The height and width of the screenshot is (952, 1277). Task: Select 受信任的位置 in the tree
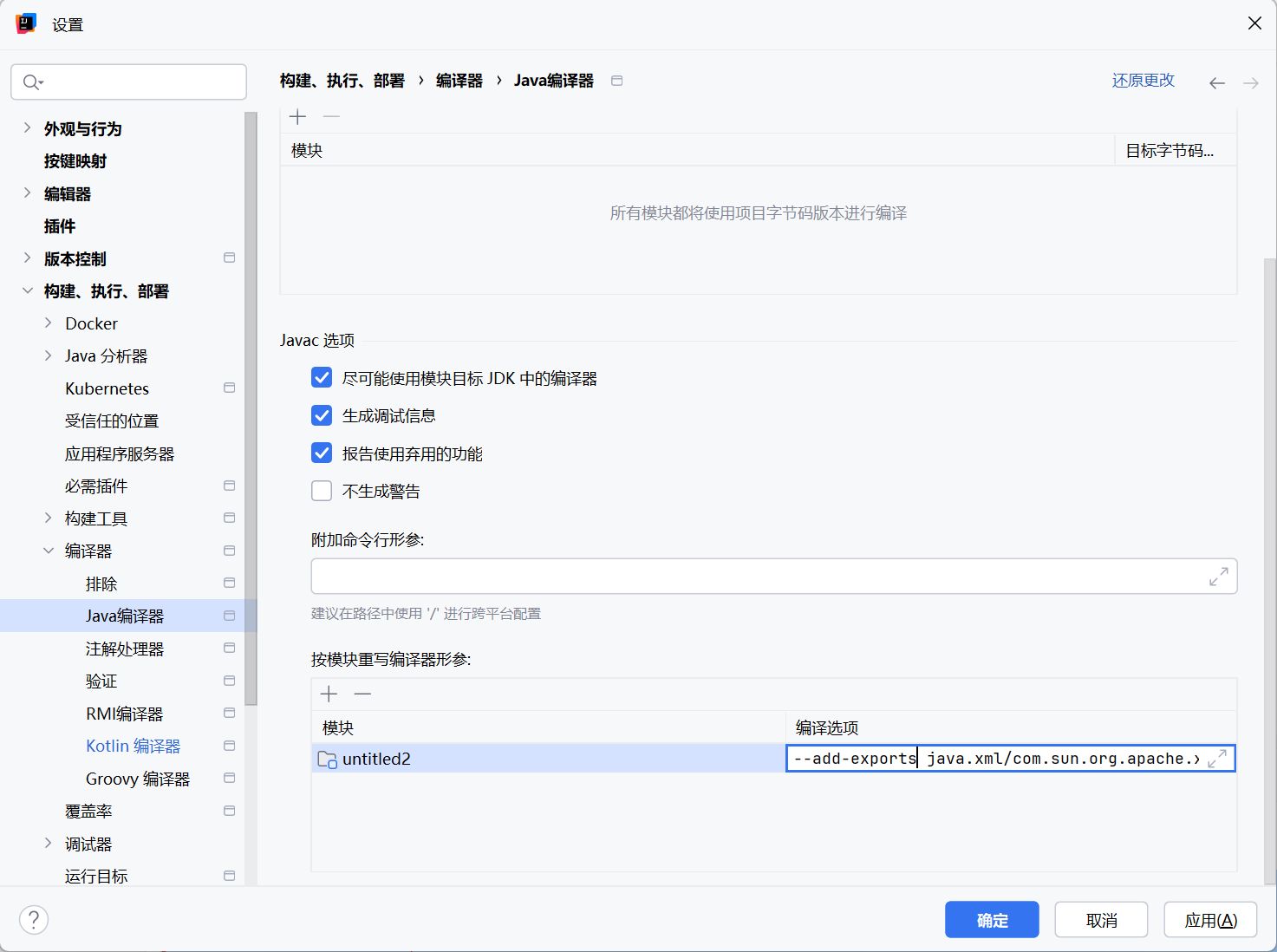point(112,421)
